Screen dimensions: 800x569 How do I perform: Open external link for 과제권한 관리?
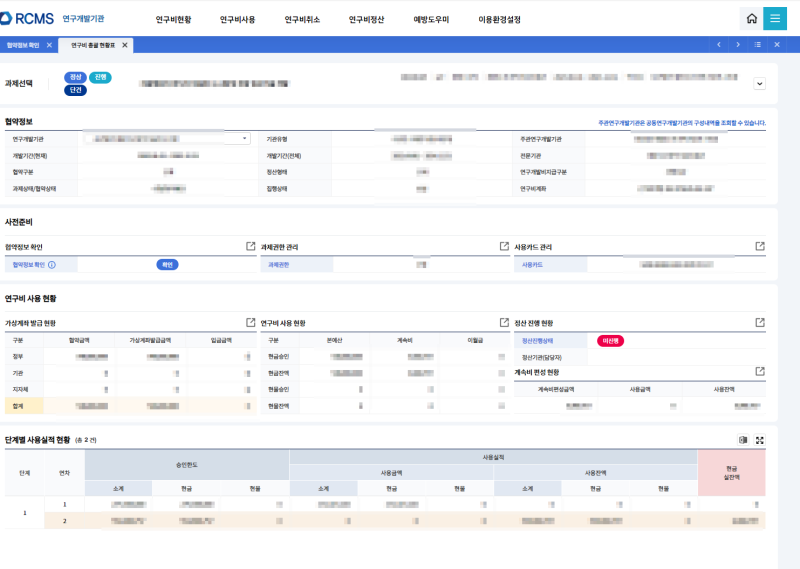pos(505,246)
